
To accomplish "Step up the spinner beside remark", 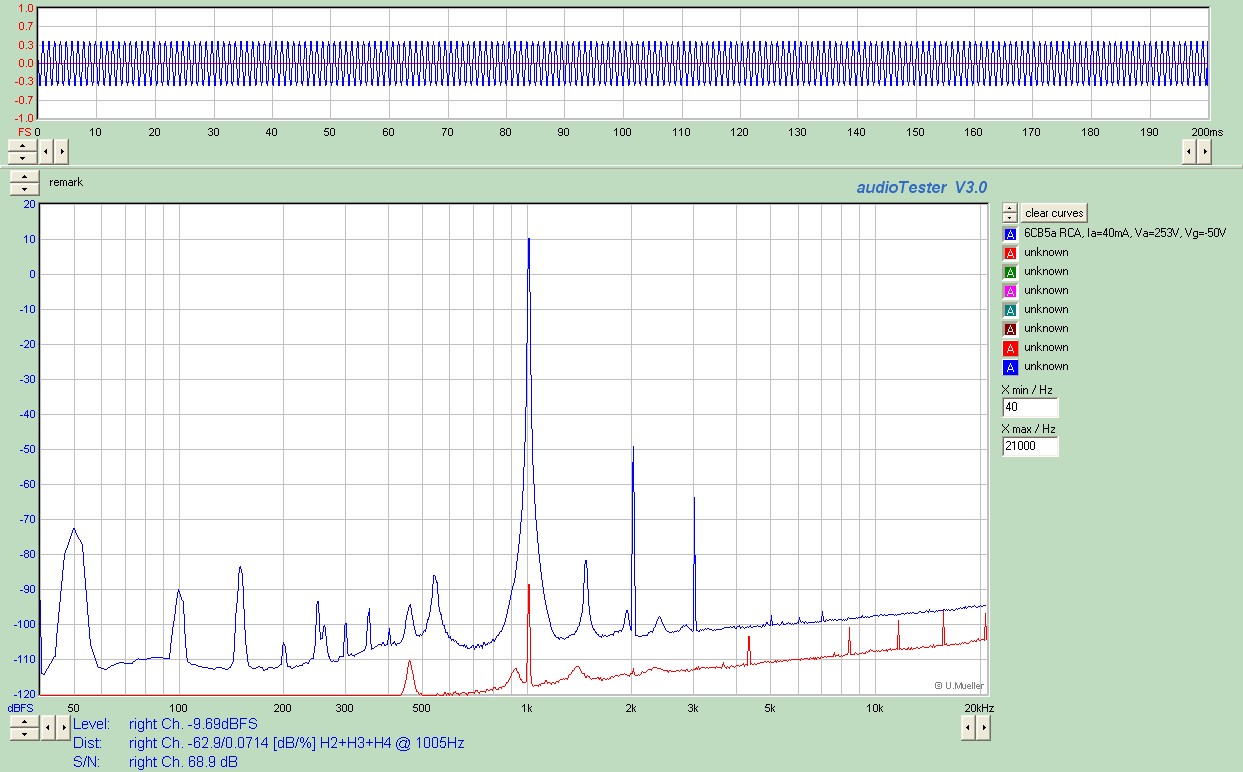I will (24, 177).
